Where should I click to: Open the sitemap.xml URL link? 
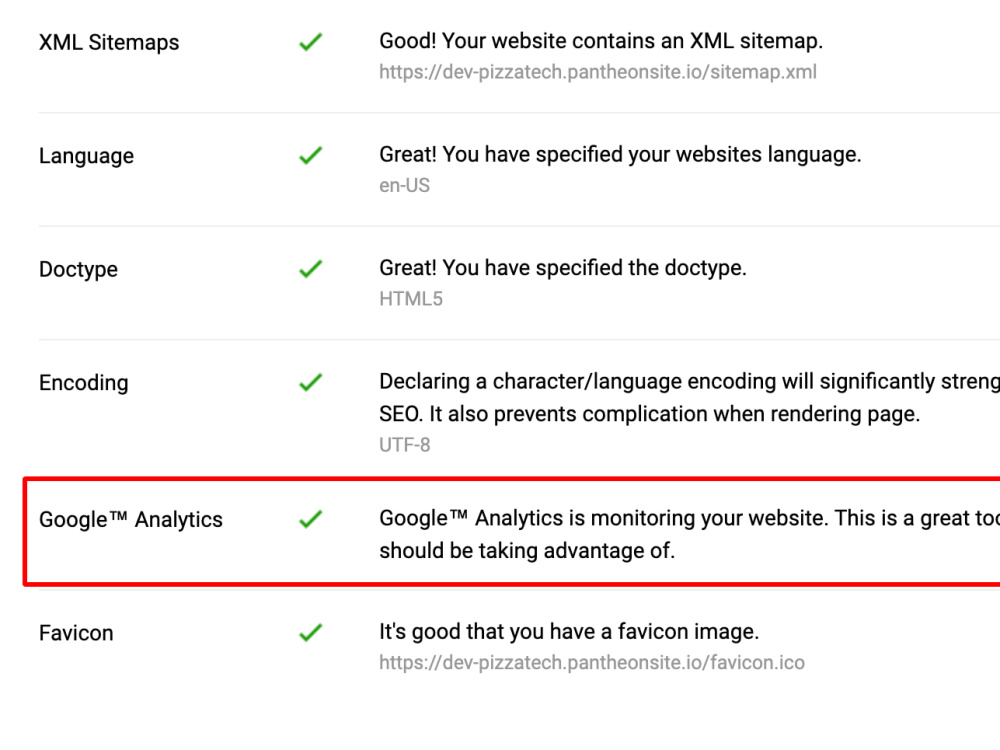tap(598, 72)
